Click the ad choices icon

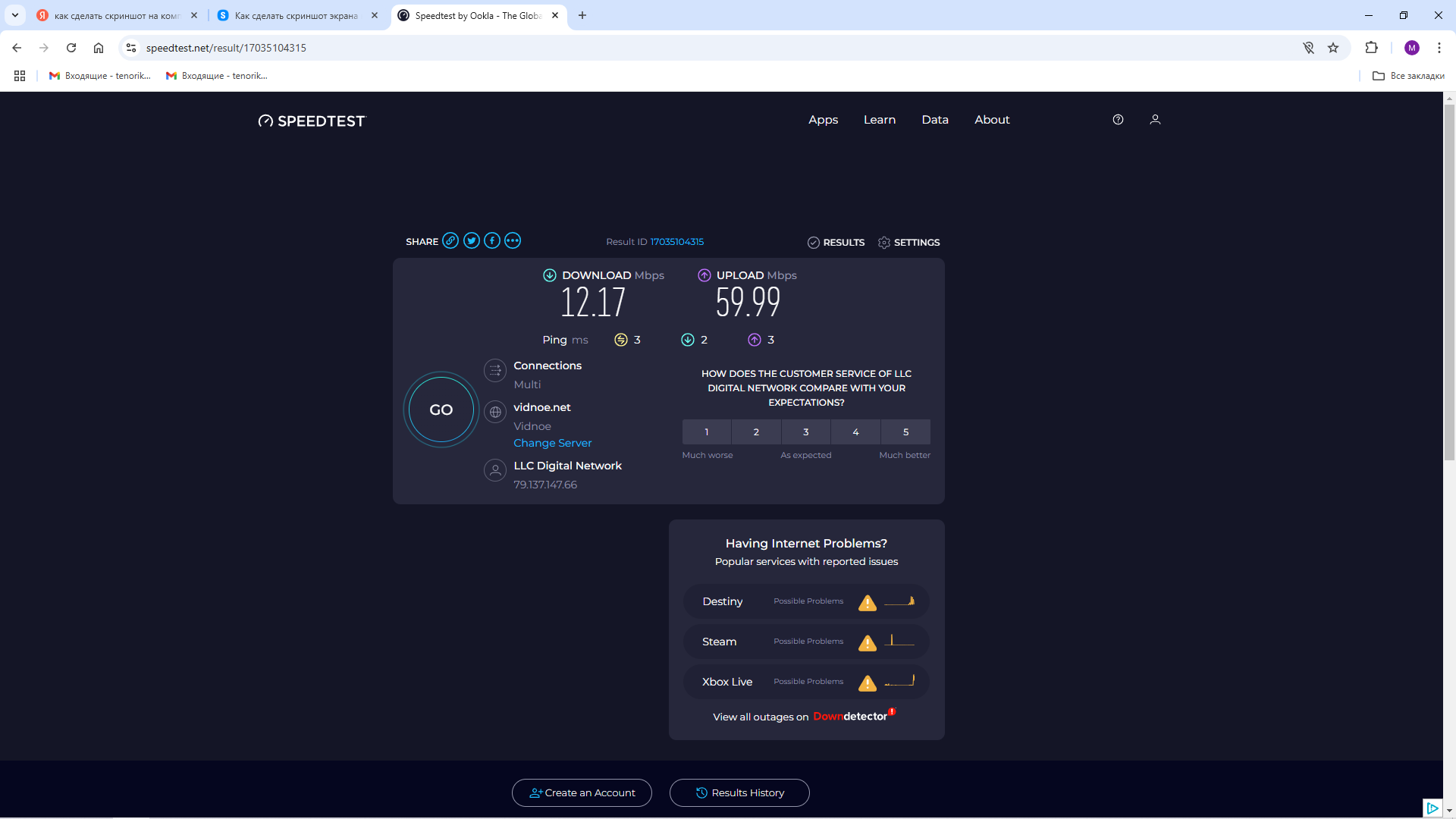(1432, 808)
